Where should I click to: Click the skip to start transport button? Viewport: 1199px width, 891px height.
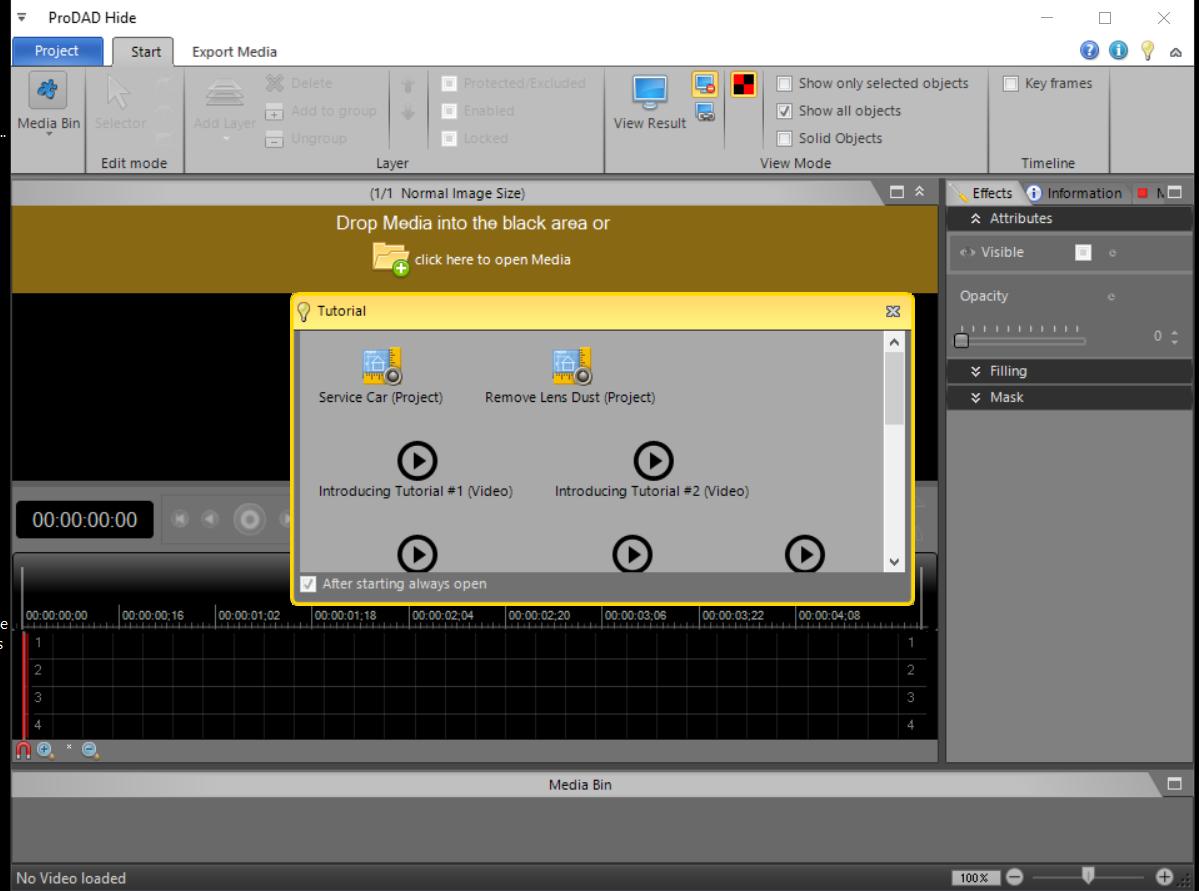coord(180,520)
